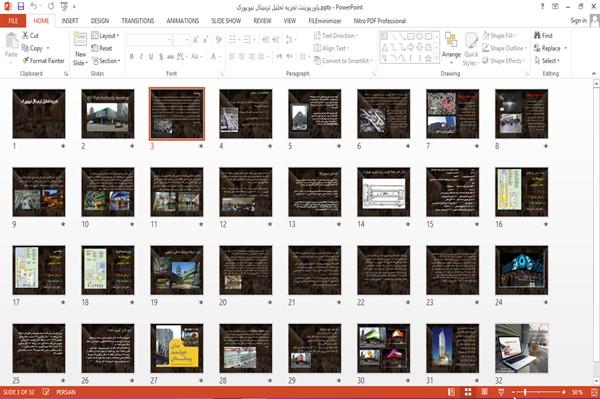Click the Cut scissors command
The image size is (600, 399).
pyautogui.click(x=30, y=35)
